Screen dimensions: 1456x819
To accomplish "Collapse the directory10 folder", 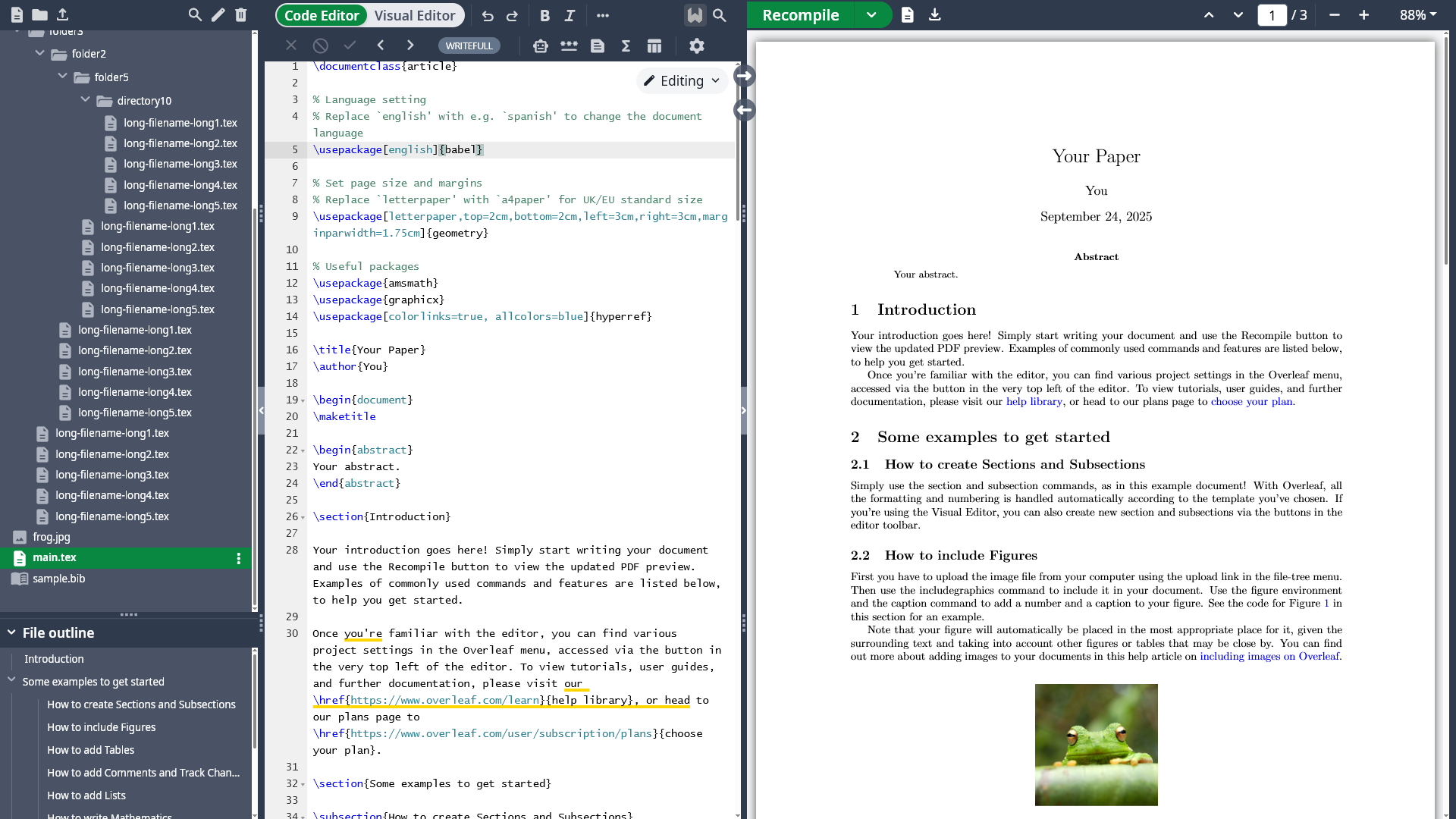I will pos(85,100).
